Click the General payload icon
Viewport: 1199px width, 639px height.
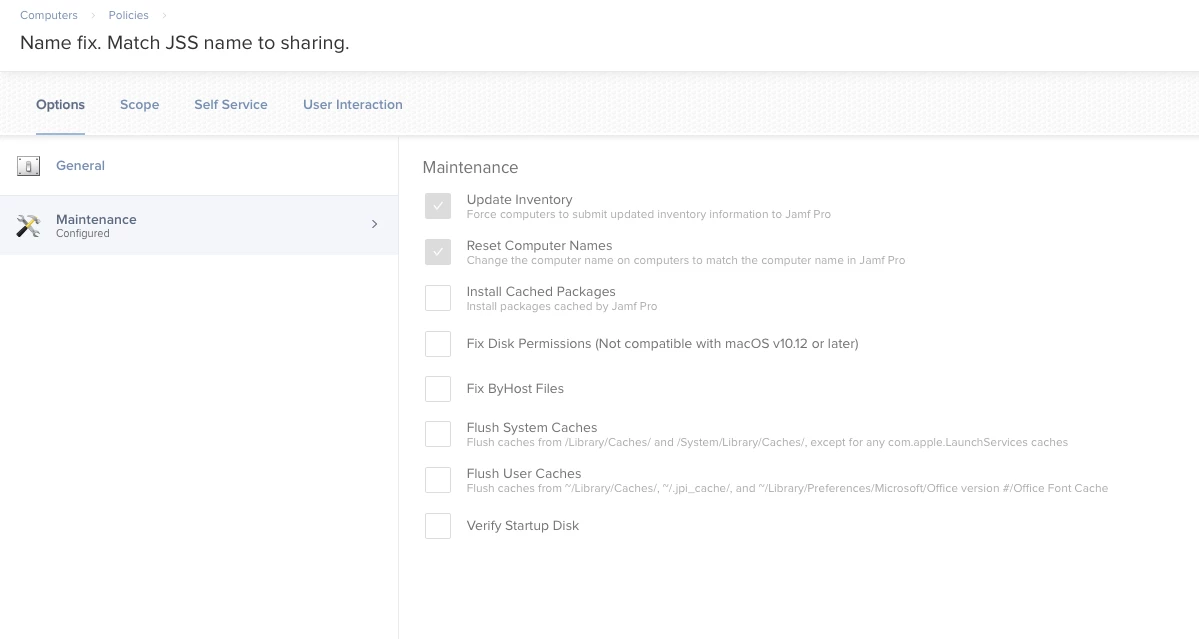coord(28,166)
